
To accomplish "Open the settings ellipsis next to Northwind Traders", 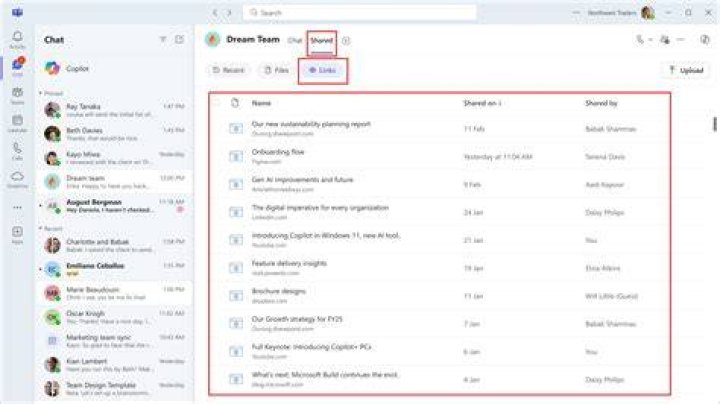I will (576, 13).
